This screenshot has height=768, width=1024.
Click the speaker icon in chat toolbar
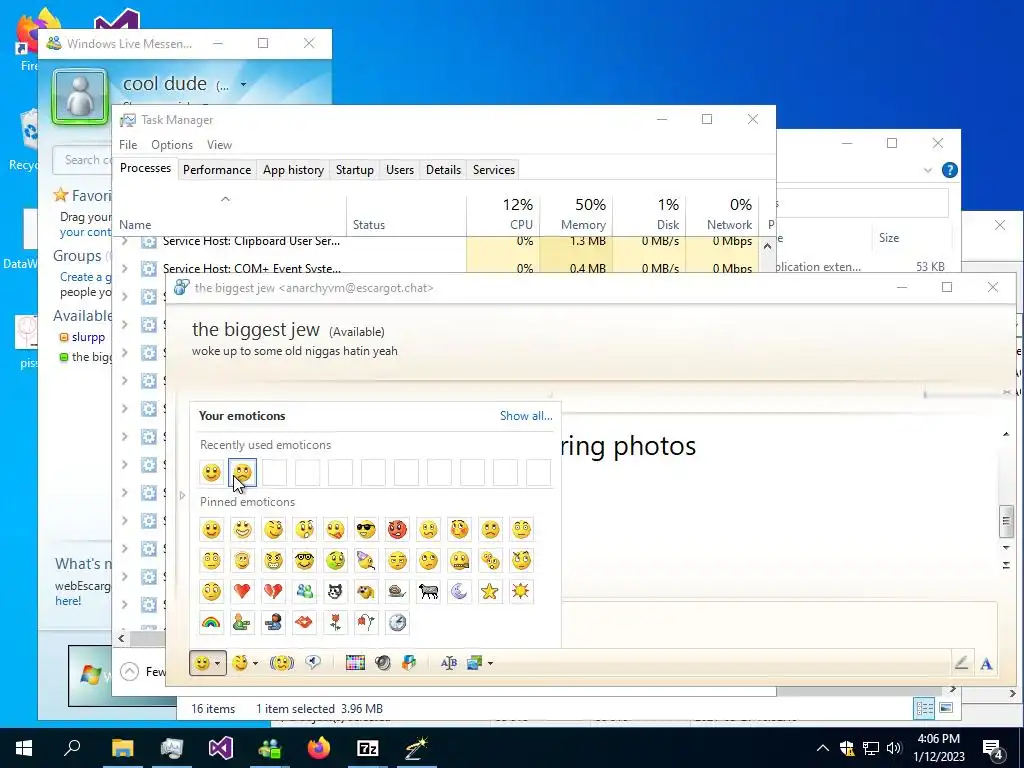(383, 663)
